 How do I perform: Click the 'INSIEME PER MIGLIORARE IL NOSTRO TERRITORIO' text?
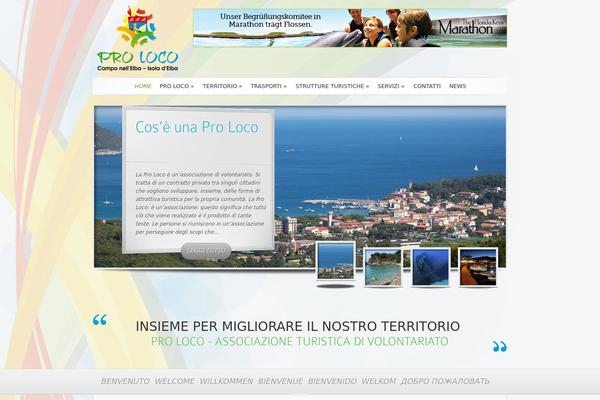[x=298, y=327]
